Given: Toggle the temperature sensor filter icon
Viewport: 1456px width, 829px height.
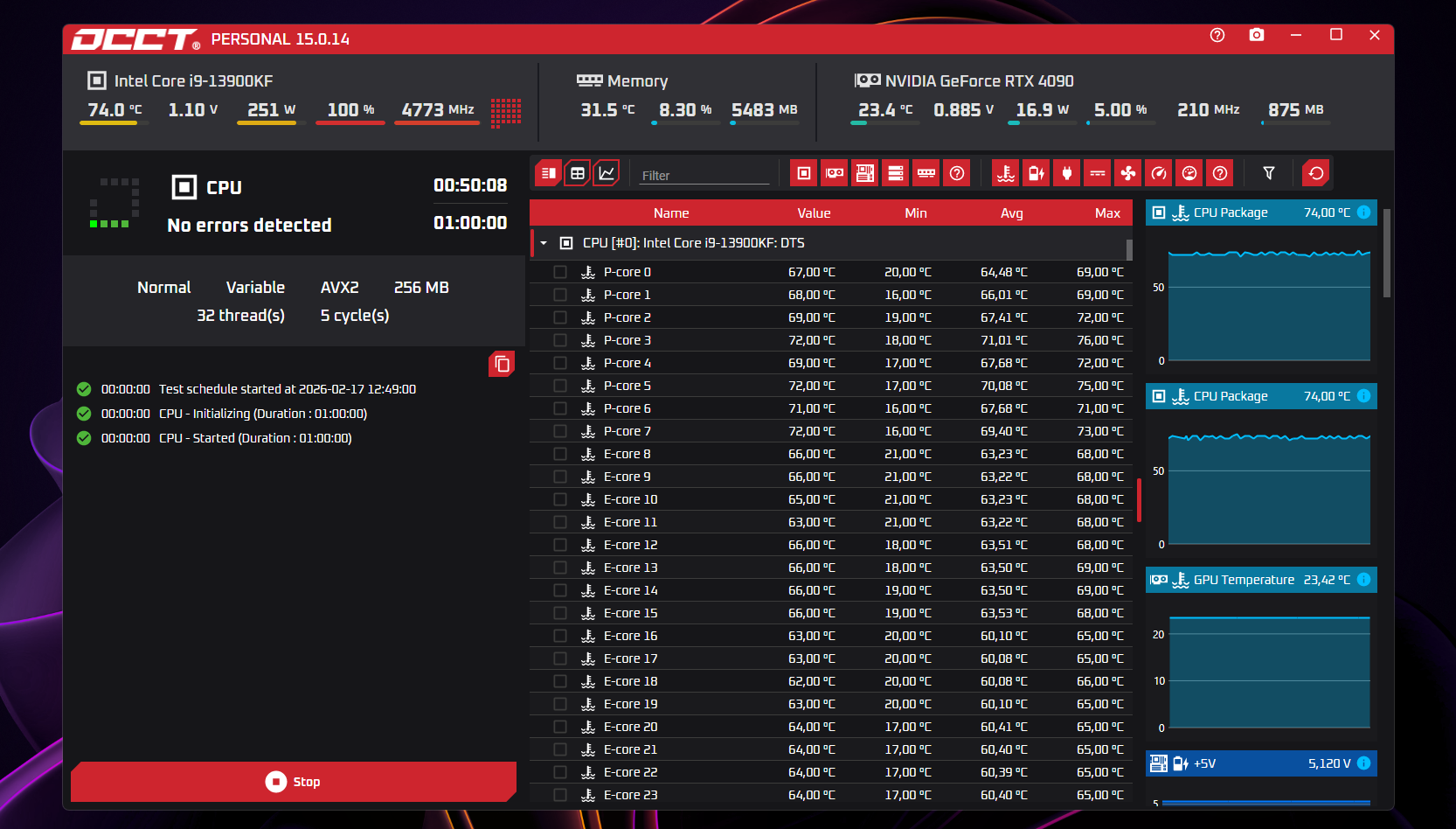Looking at the screenshot, I should (x=1006, y=173).
